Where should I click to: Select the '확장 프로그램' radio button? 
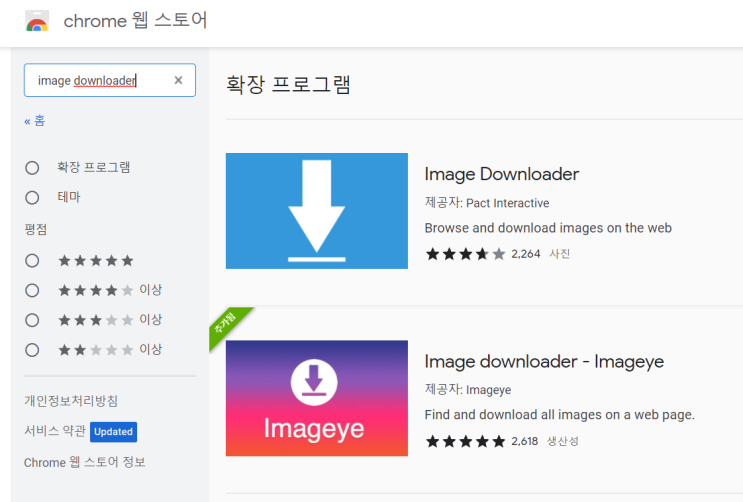coord(32,167)
